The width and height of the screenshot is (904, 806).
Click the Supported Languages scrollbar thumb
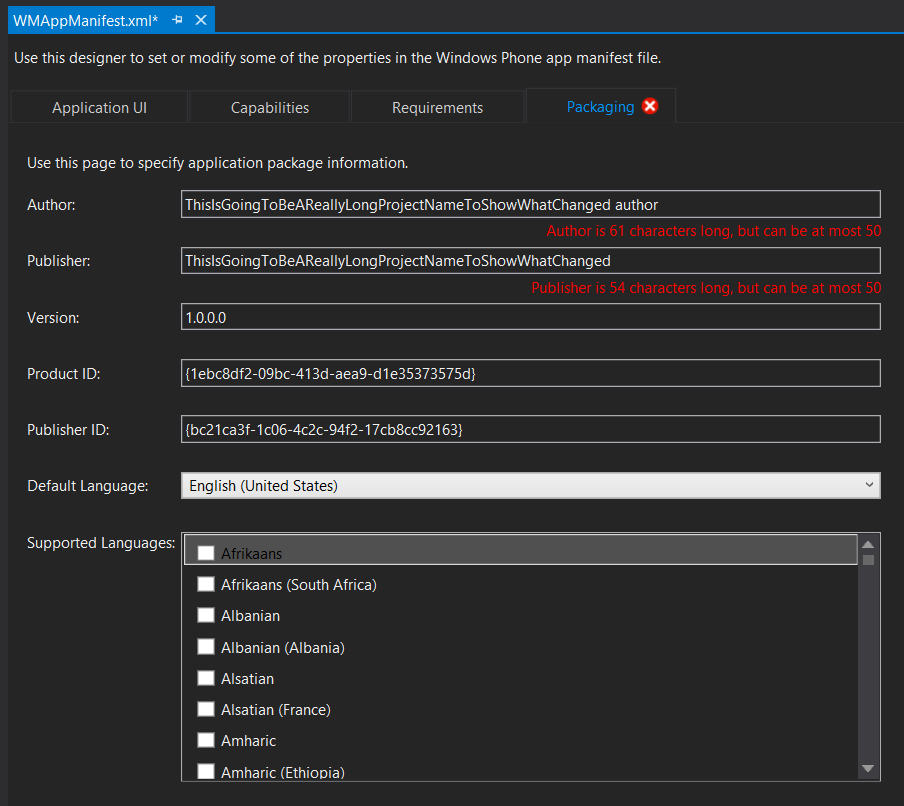pos(868,560)
